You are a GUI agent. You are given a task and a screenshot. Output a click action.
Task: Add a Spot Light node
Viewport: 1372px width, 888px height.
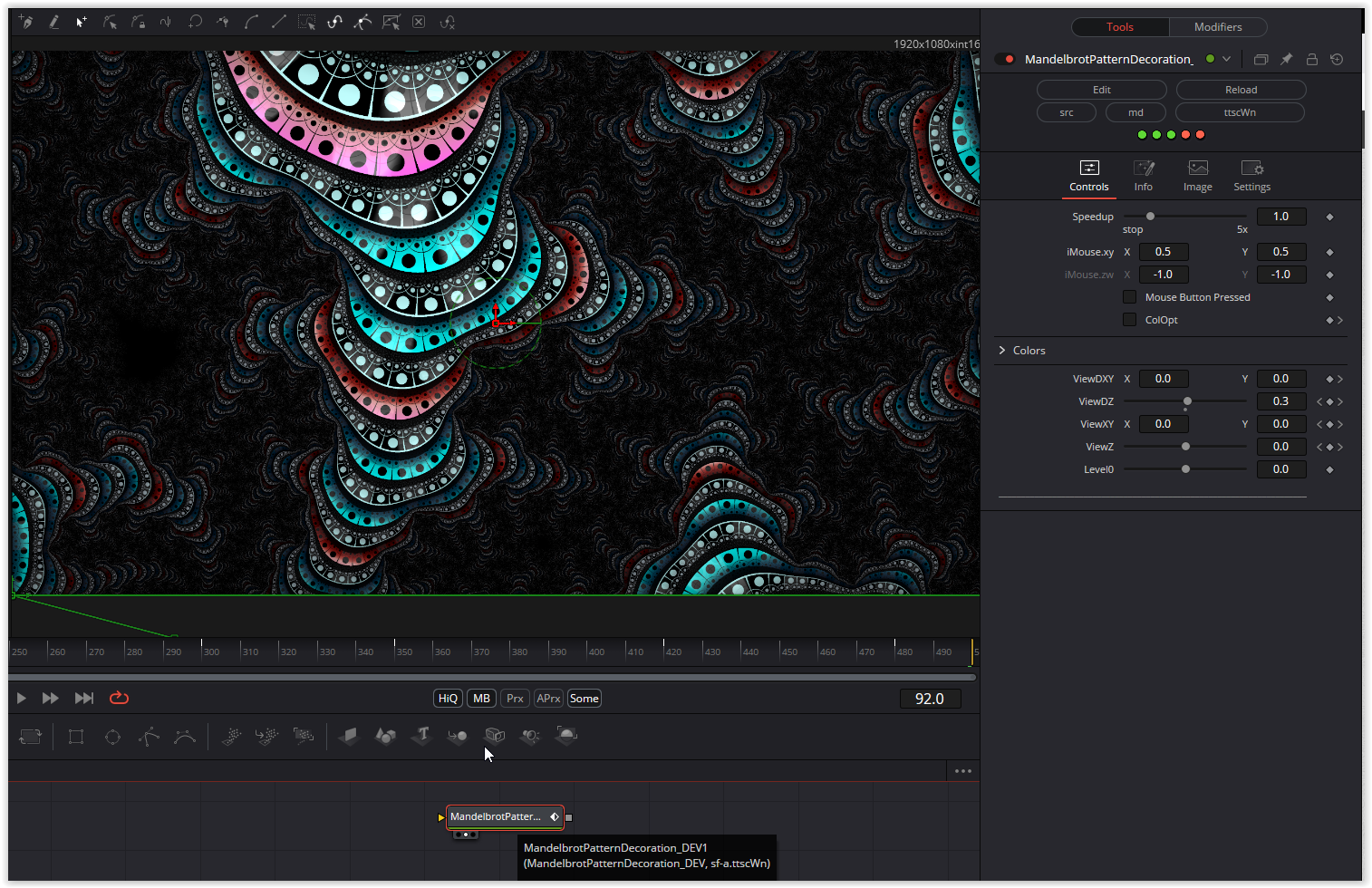pos(530,736)
